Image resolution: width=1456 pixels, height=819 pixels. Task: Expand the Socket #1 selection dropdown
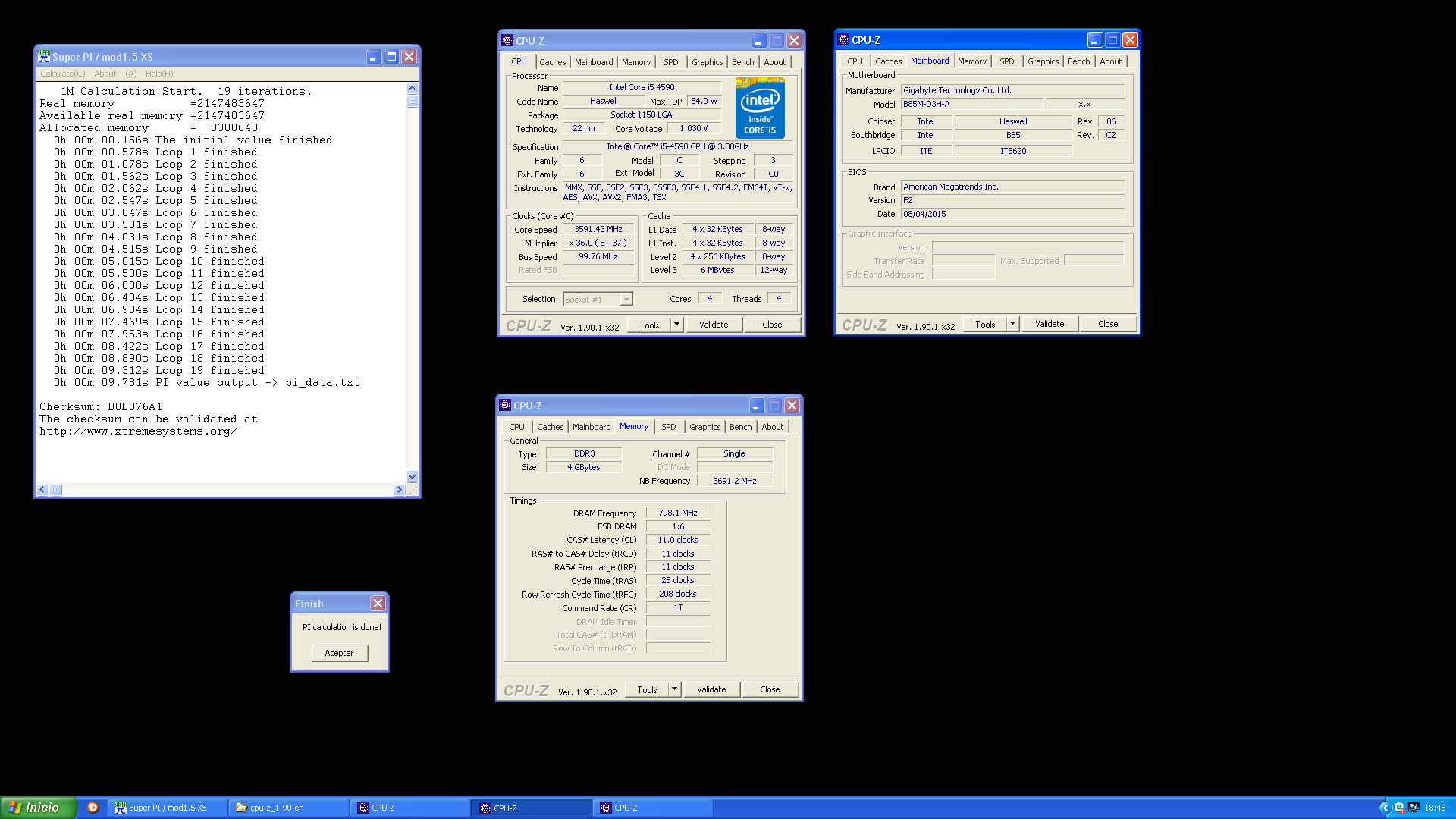click(x=626, y=300)
